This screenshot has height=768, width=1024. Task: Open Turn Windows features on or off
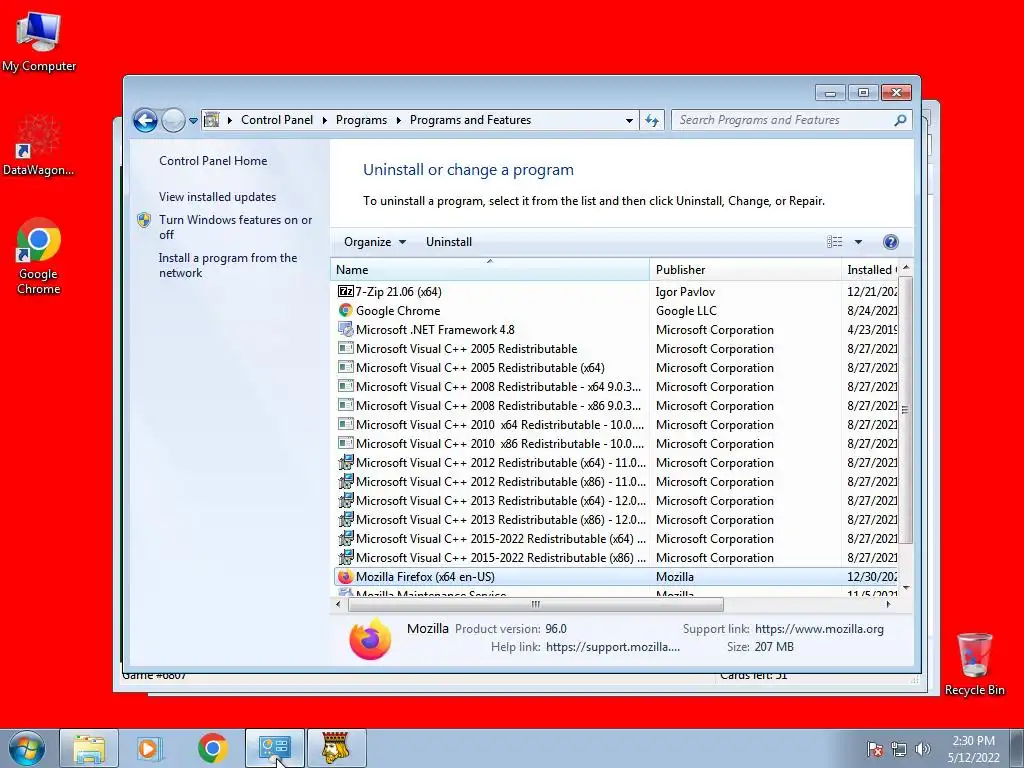click(236, 227)
